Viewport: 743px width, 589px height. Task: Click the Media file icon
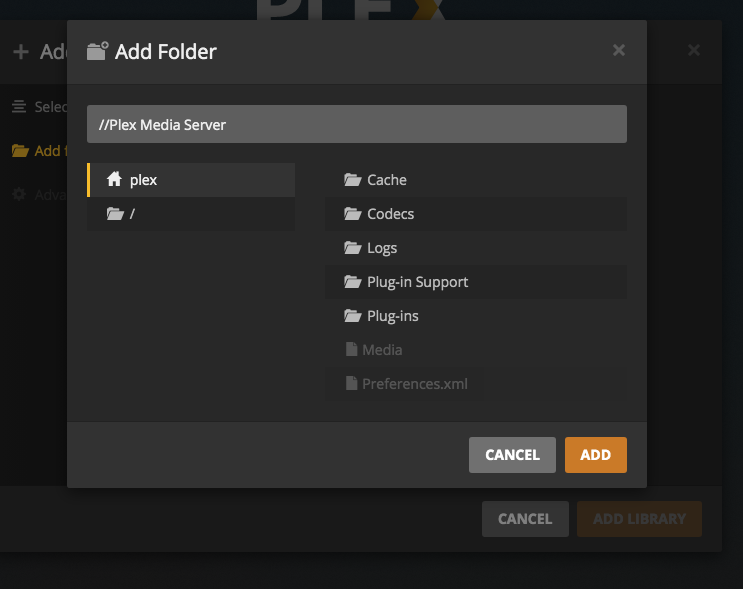tap(351, 349)
